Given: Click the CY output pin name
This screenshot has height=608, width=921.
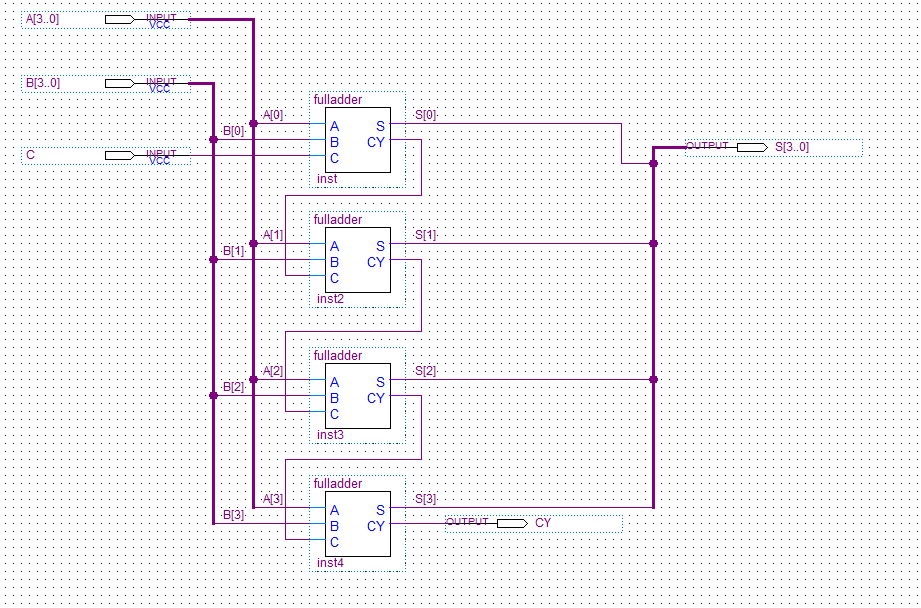Looking at the screenshot, I should (543, 523).
